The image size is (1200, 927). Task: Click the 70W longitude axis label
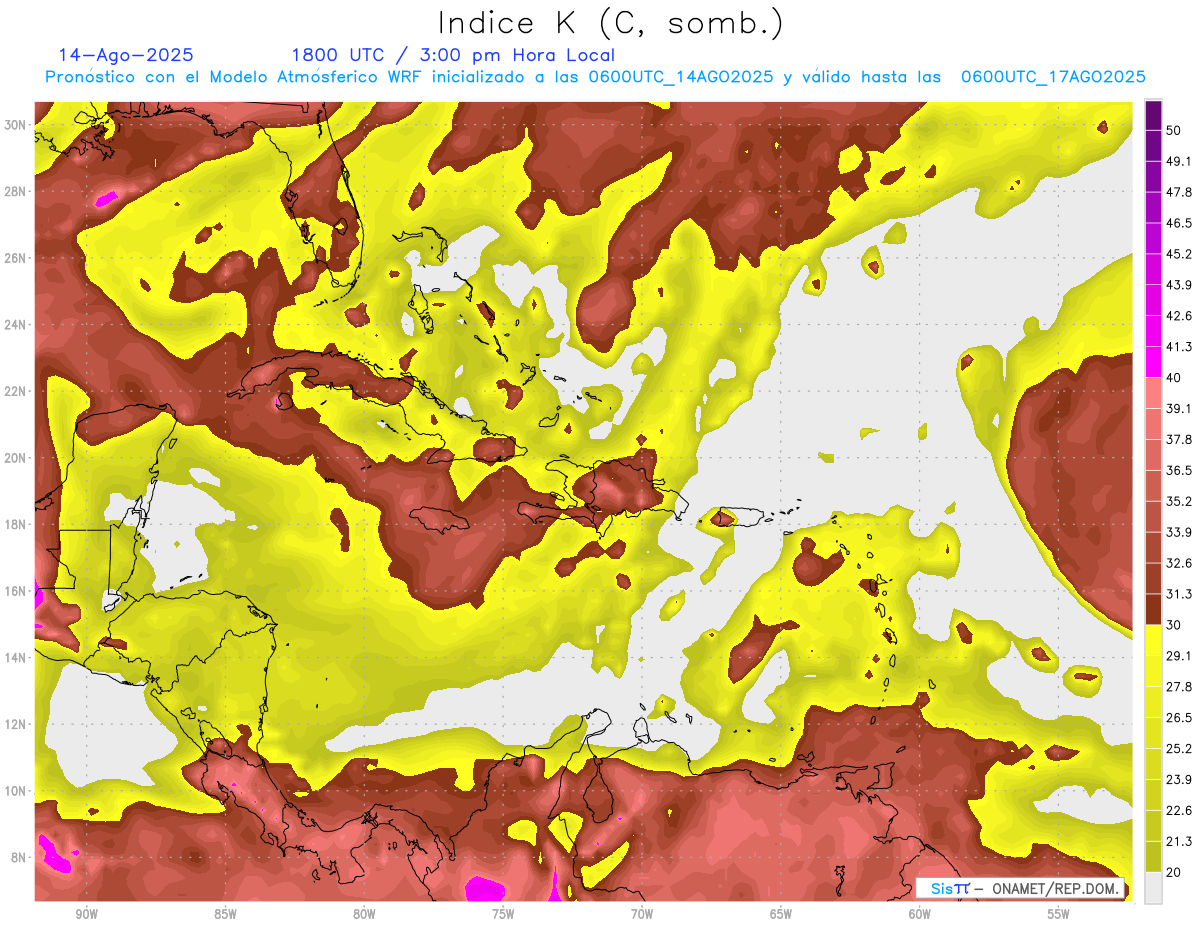(642, 914)
